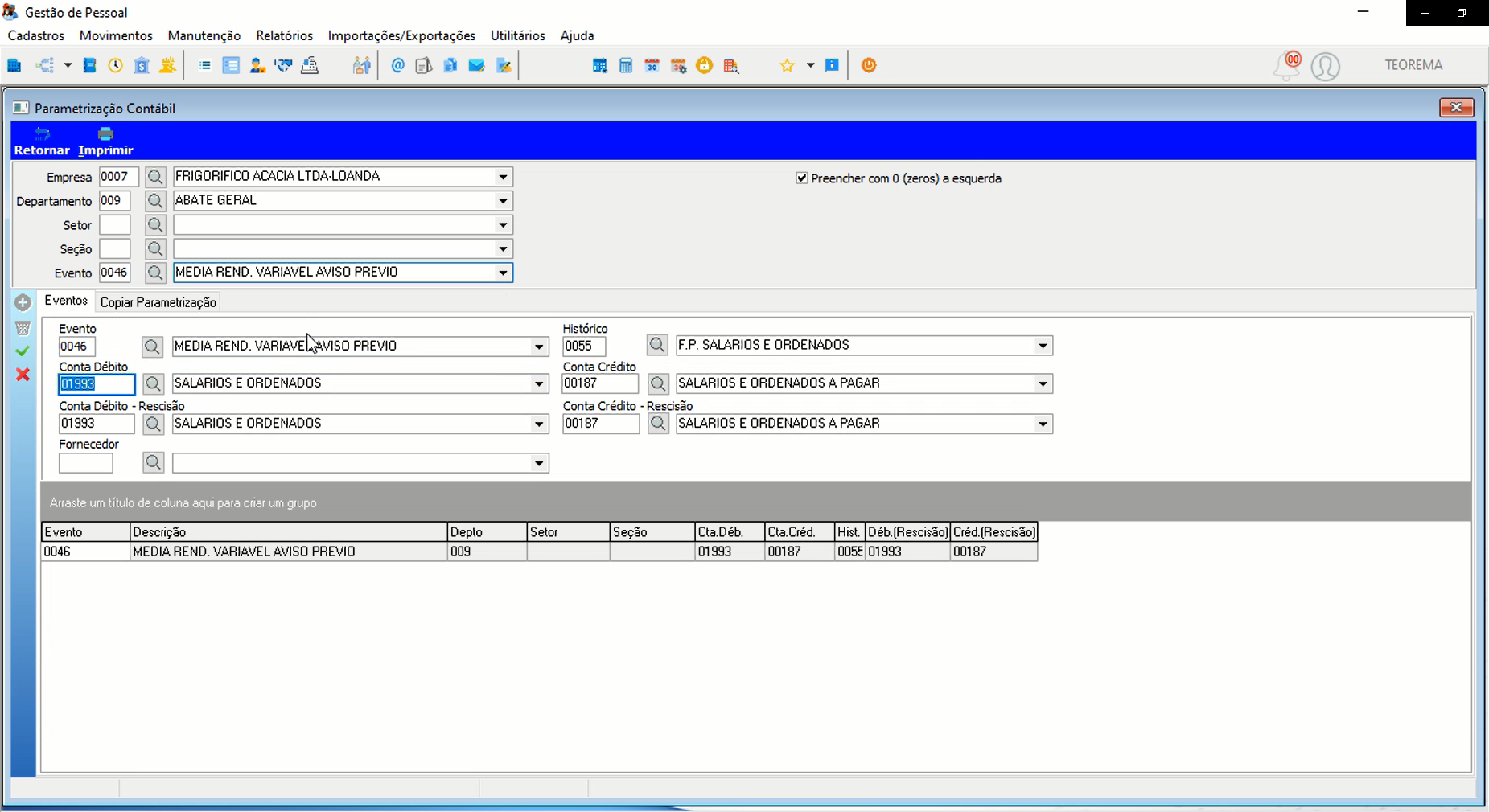Switch to Copiar Parametrização tab
This screenshot has height=812, width=1489.
(158, 302)
